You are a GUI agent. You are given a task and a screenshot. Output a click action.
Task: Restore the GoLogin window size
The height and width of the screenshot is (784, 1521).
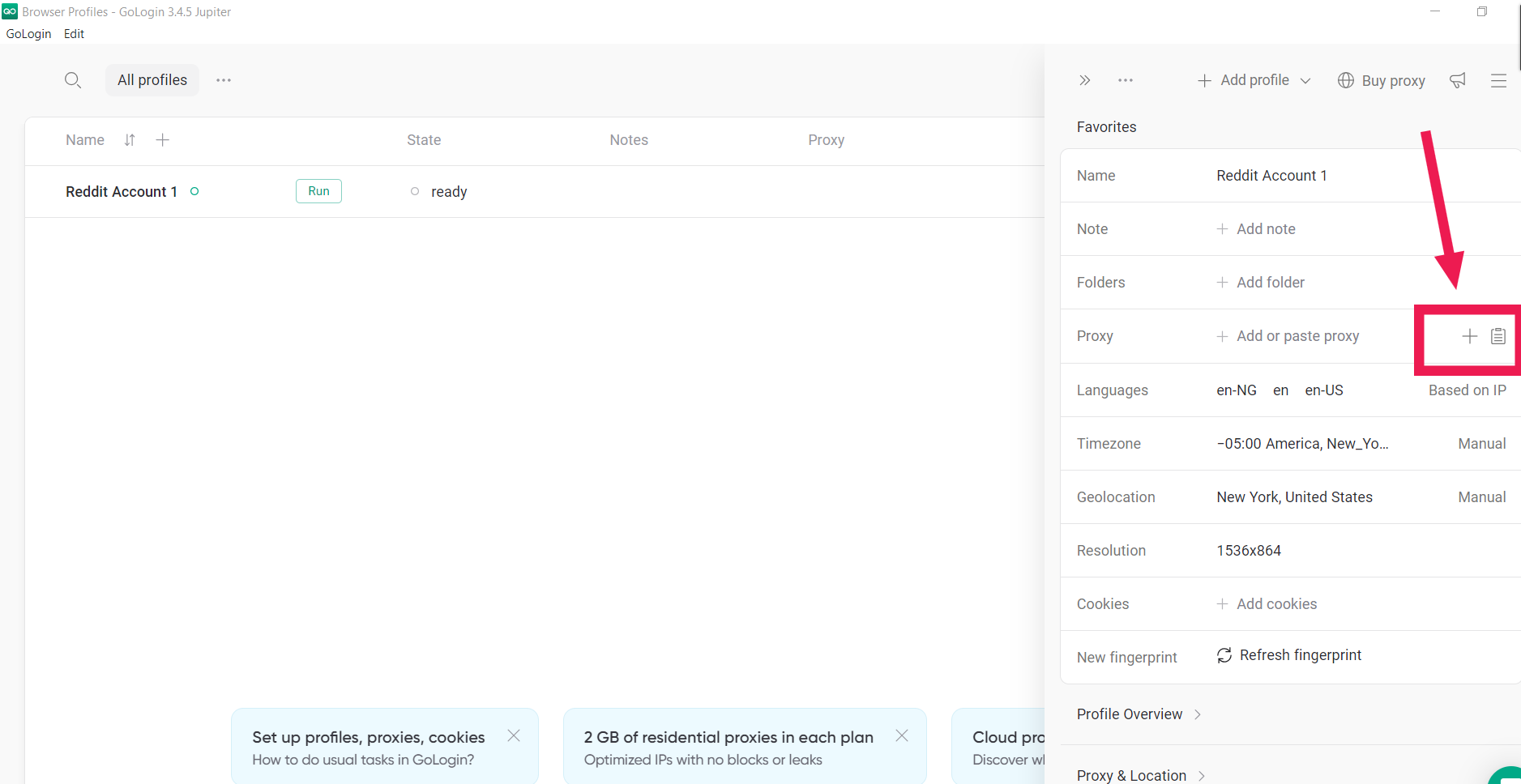pyautogui.click(x=1482, y=11)
